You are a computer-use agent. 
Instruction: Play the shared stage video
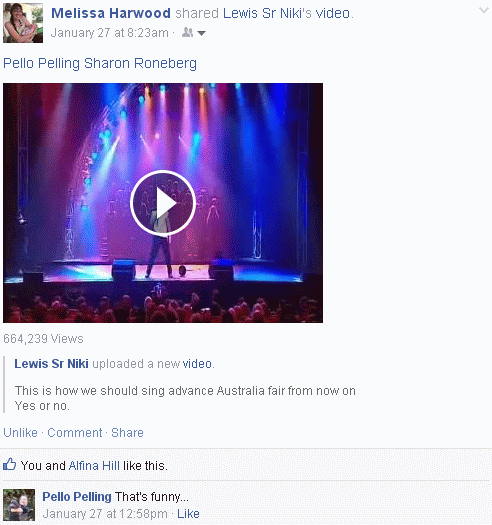(163, 203)
